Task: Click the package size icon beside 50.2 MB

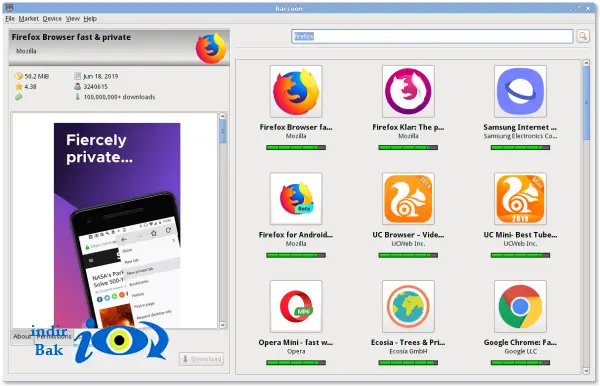Action: [x=19, y=76]
